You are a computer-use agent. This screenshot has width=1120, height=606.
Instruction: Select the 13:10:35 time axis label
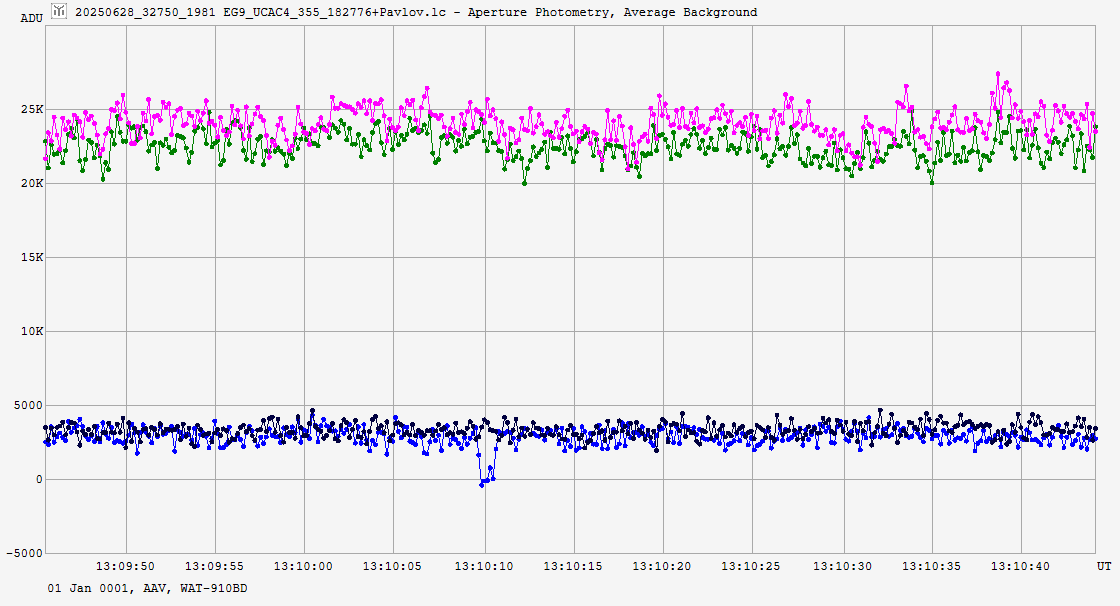932,566
